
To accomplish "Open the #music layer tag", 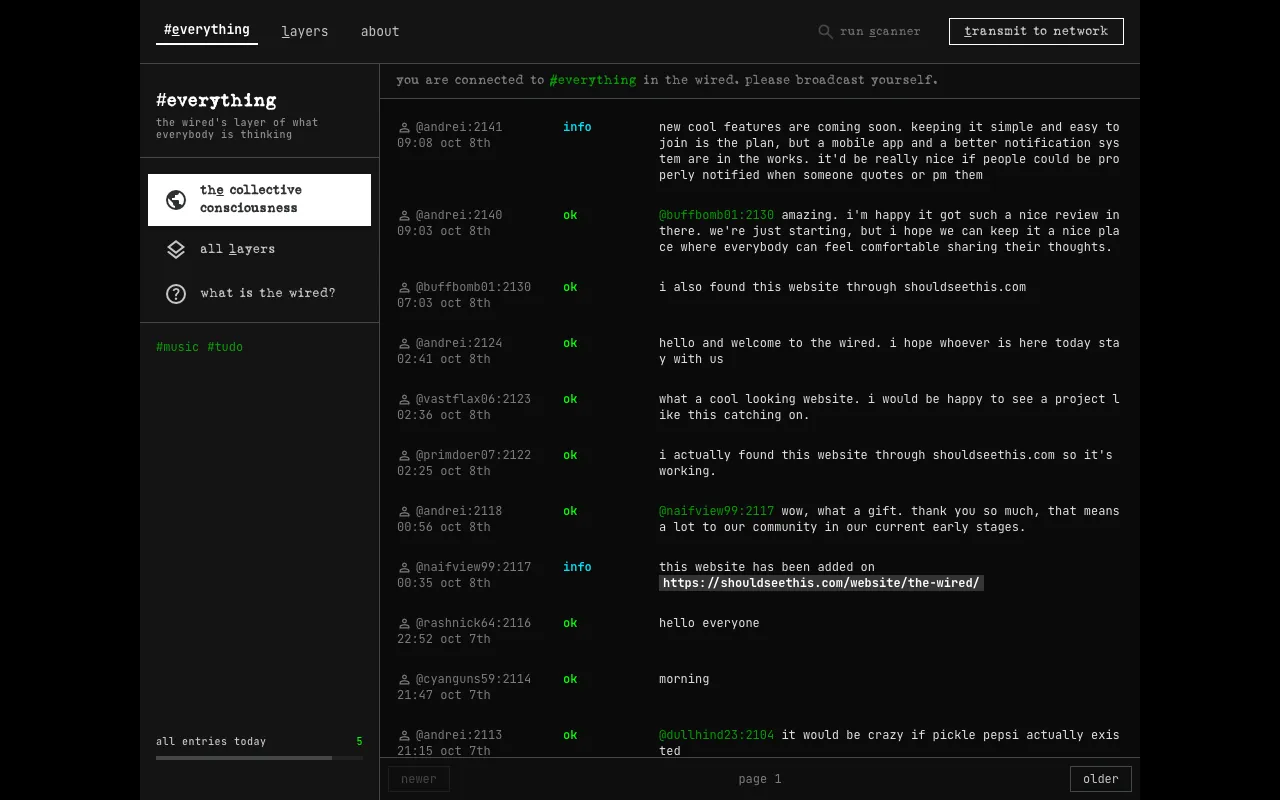I will tap(178, 347).
